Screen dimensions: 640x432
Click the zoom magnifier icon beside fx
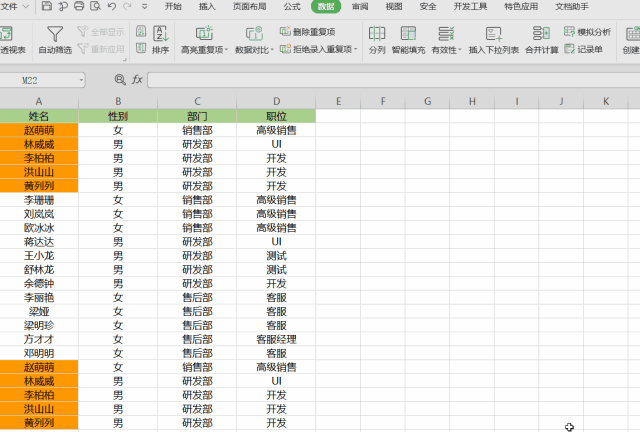click(x=120, y=80)
